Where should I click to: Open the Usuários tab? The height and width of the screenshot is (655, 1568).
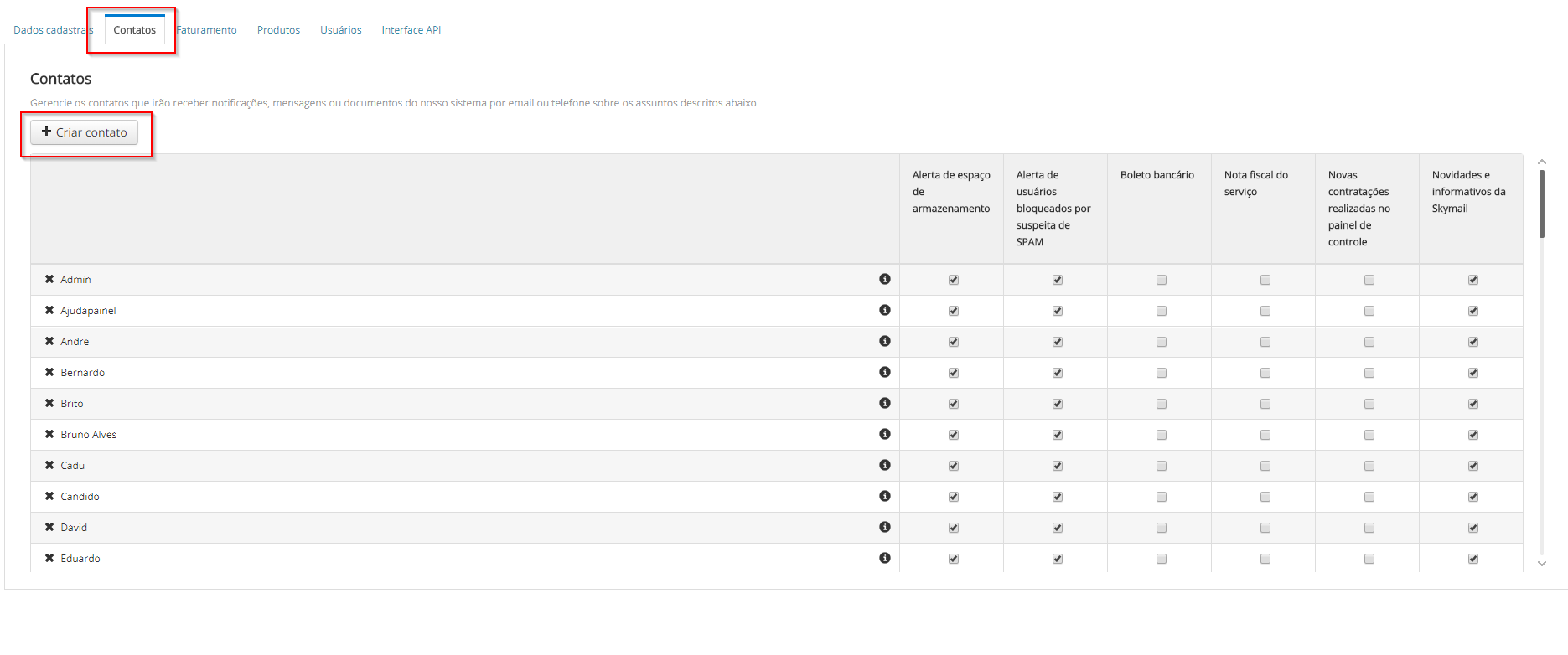(x=340, y=30)
